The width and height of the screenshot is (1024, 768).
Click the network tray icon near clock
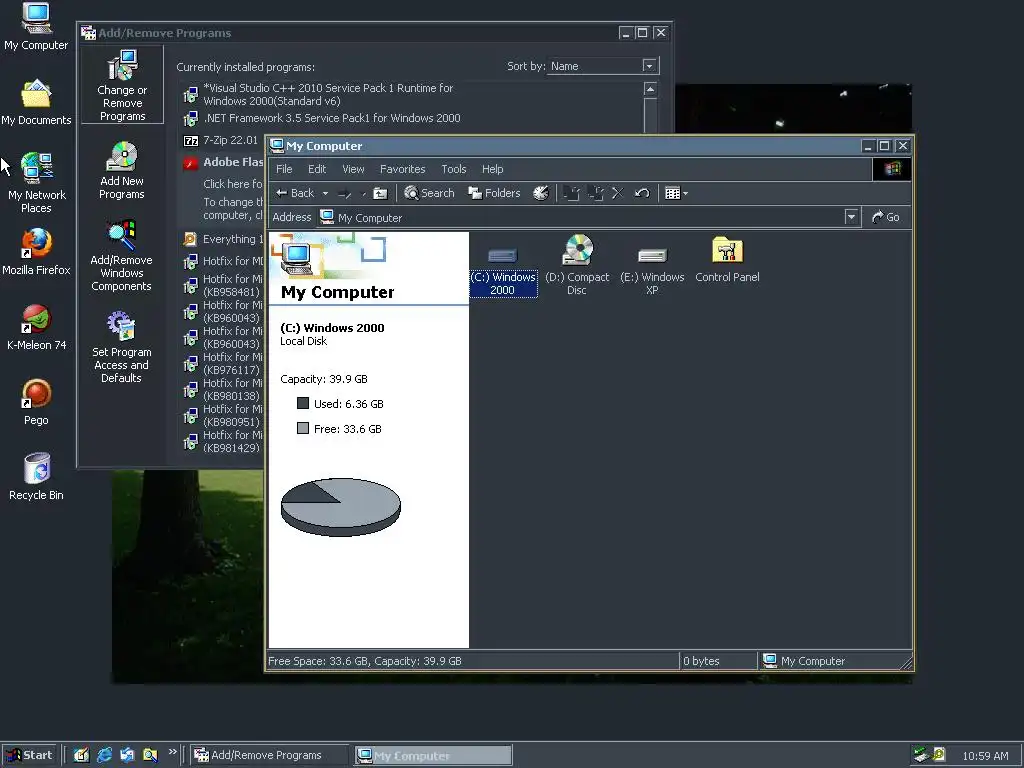tap(921, 755)
